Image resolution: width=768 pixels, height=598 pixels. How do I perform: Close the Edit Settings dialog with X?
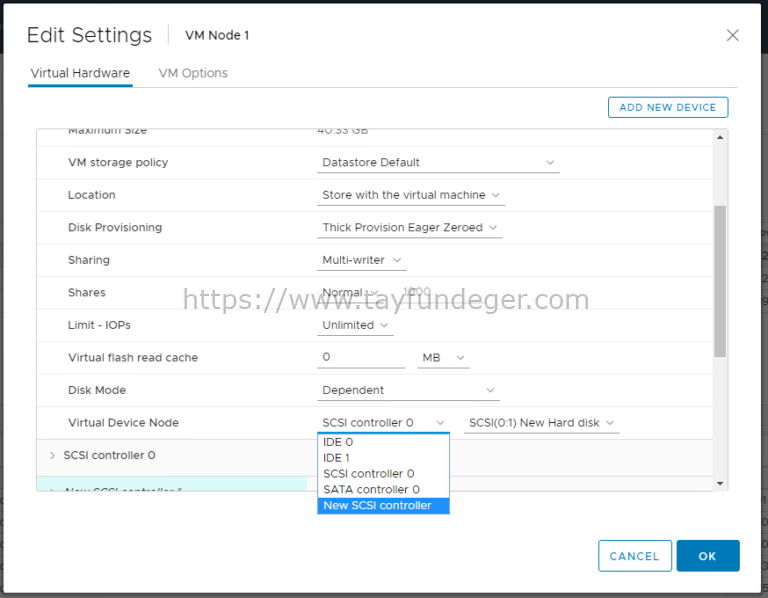point(732,35)
